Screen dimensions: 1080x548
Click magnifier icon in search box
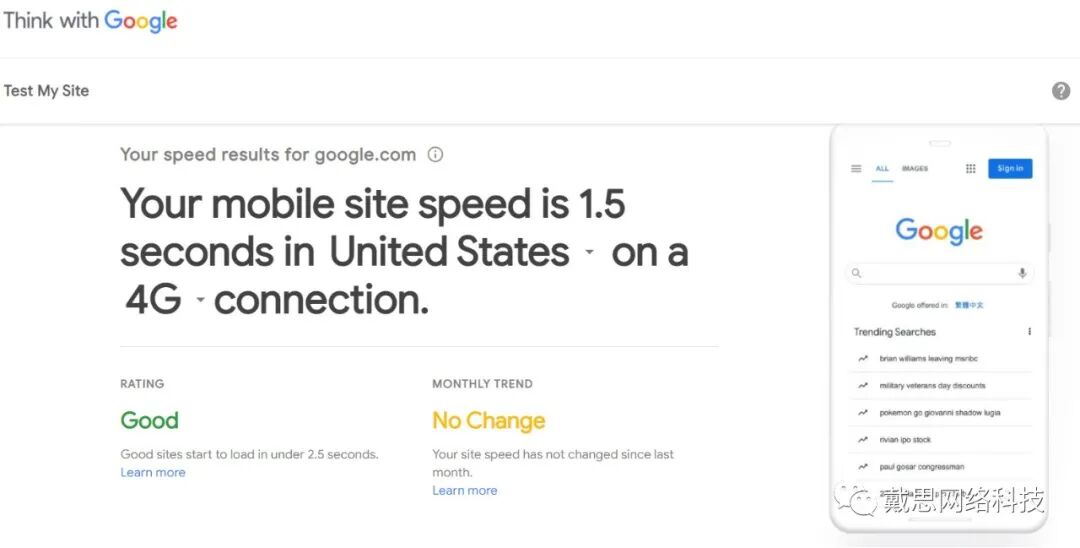[x=857, y=273]
